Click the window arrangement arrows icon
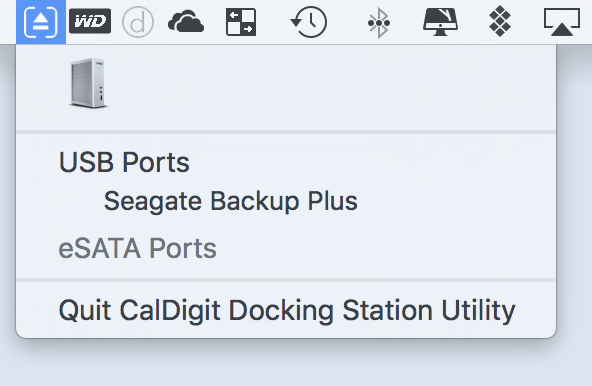The height and width of the screenshot is (386, 592). 241,22
